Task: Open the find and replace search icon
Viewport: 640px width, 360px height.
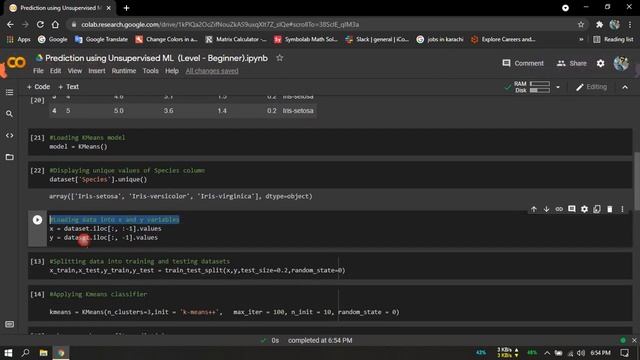Action: click(9, 114)
